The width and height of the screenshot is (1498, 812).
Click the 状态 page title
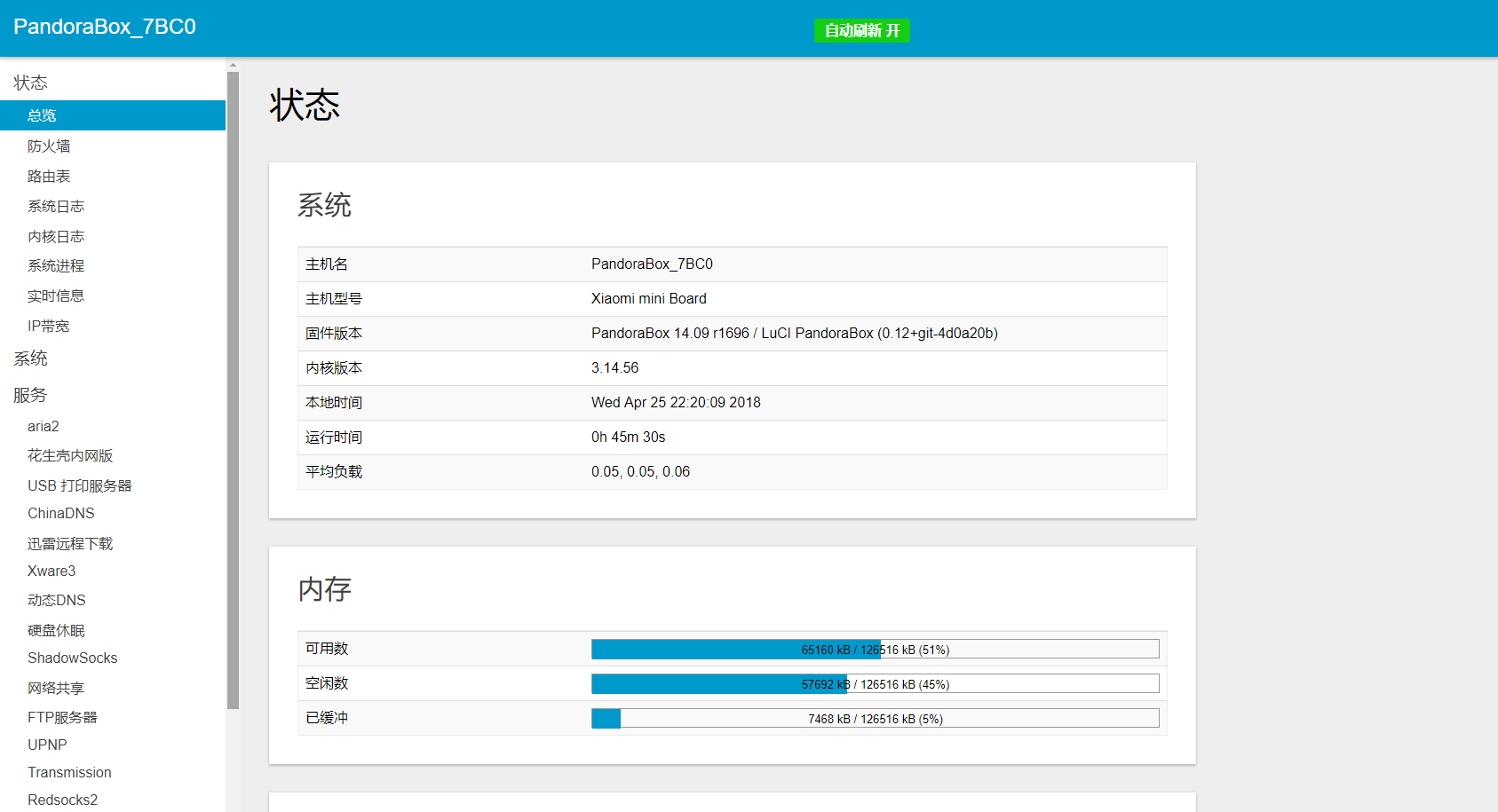(x=305, y=105)
